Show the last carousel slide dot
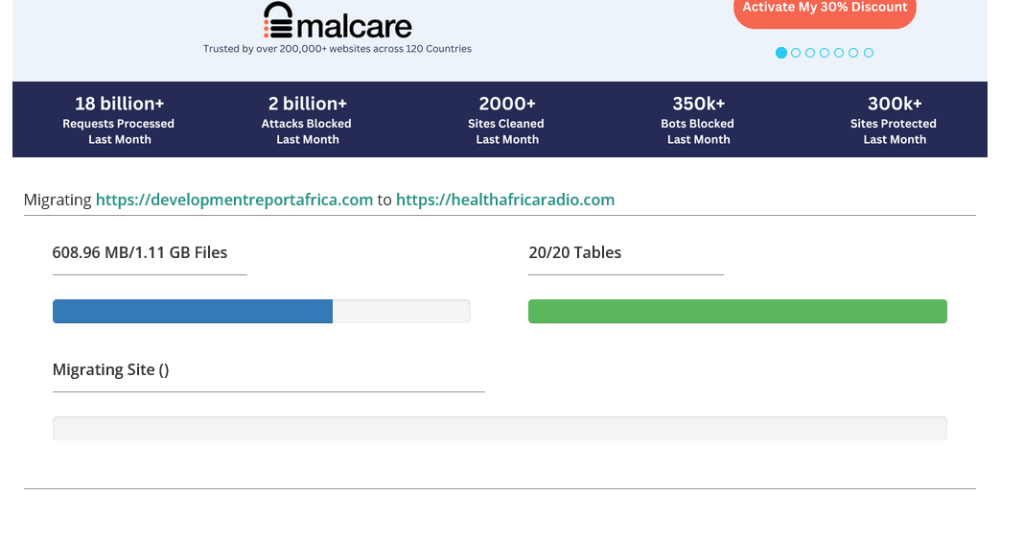Screen dimensions: 1024x543 [868, 53]
